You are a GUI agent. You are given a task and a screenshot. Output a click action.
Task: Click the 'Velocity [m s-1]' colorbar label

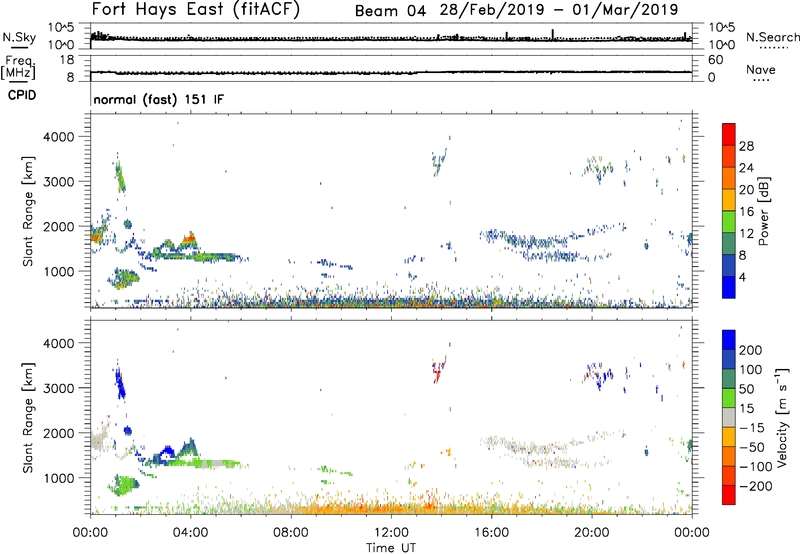coord(782,417)
